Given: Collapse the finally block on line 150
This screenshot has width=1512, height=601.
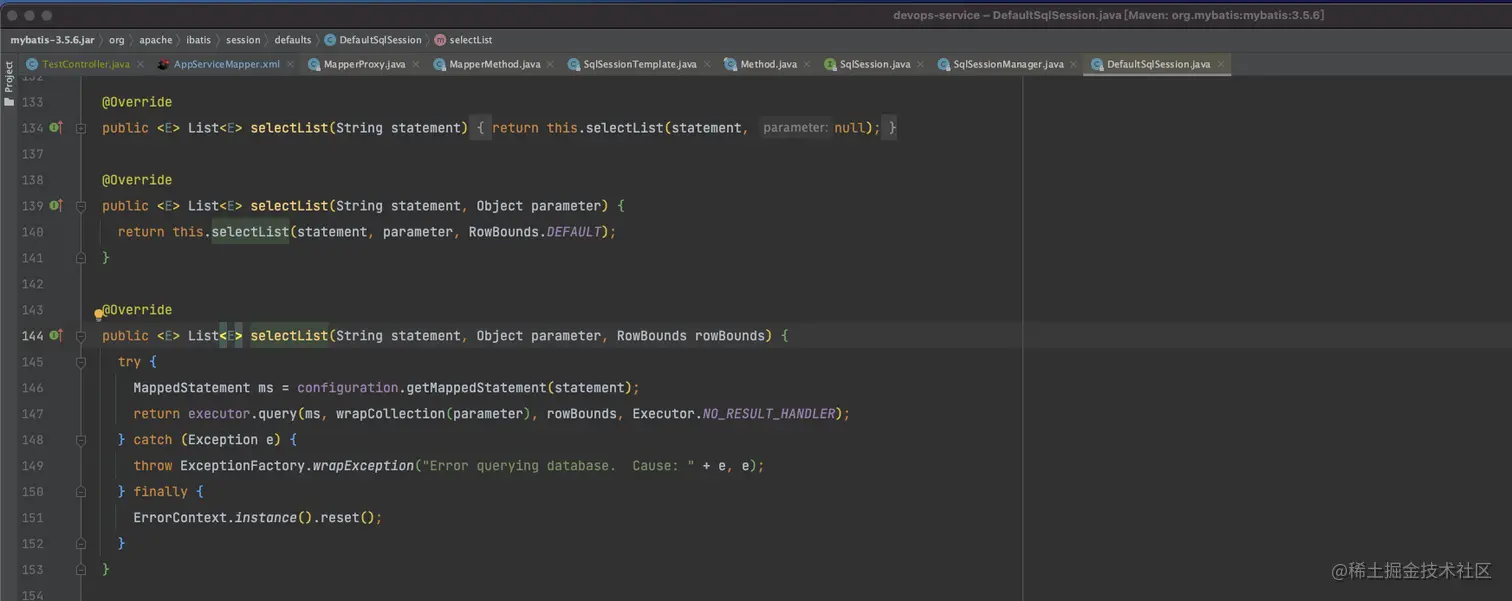Looking at the screenshot, I should point(81,492).
